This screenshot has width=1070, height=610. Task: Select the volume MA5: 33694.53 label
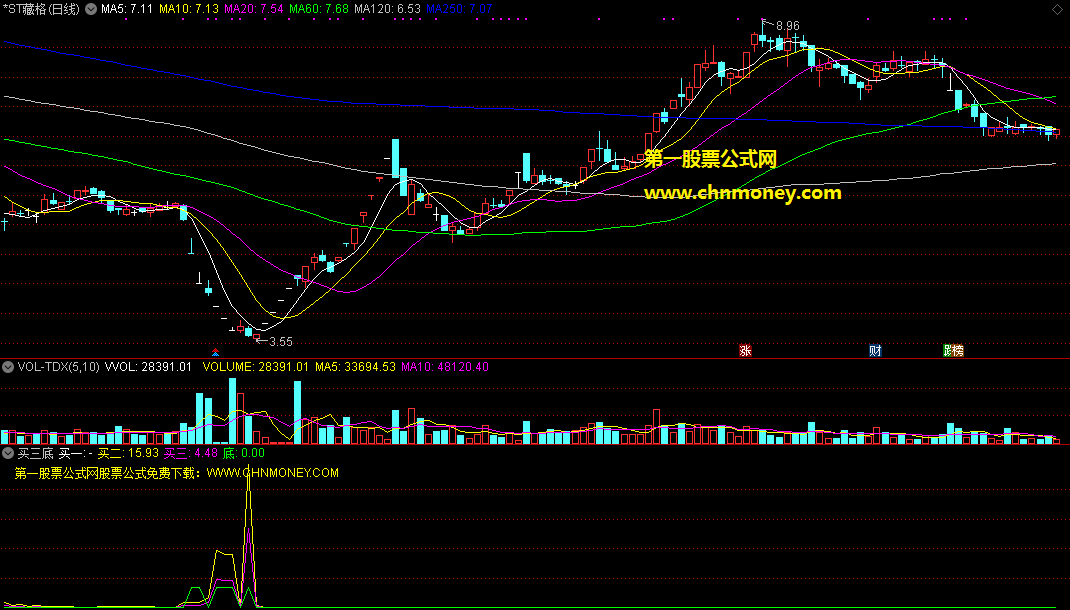coord(356,367)
